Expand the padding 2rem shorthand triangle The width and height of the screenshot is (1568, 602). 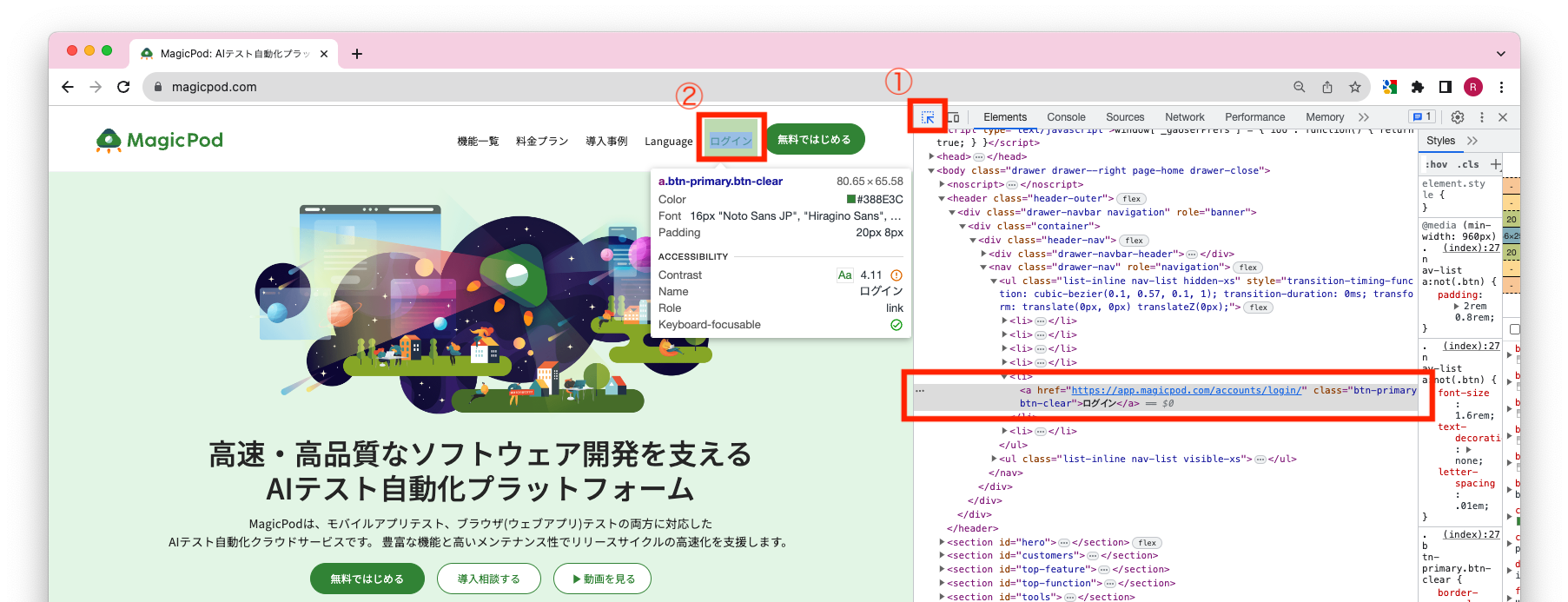(x=1458, y=307)
